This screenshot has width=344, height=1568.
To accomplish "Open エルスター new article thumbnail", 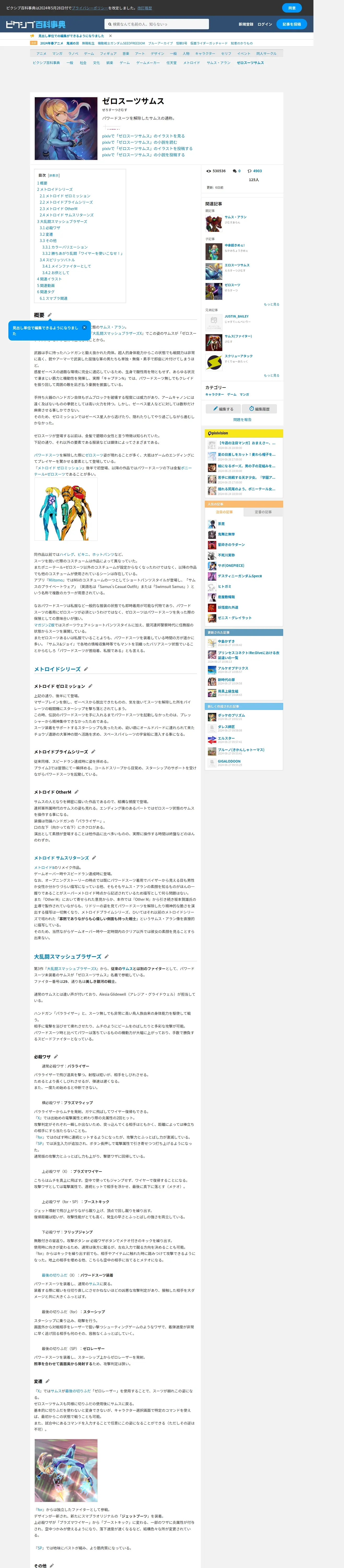I will (x=212, y=740).
